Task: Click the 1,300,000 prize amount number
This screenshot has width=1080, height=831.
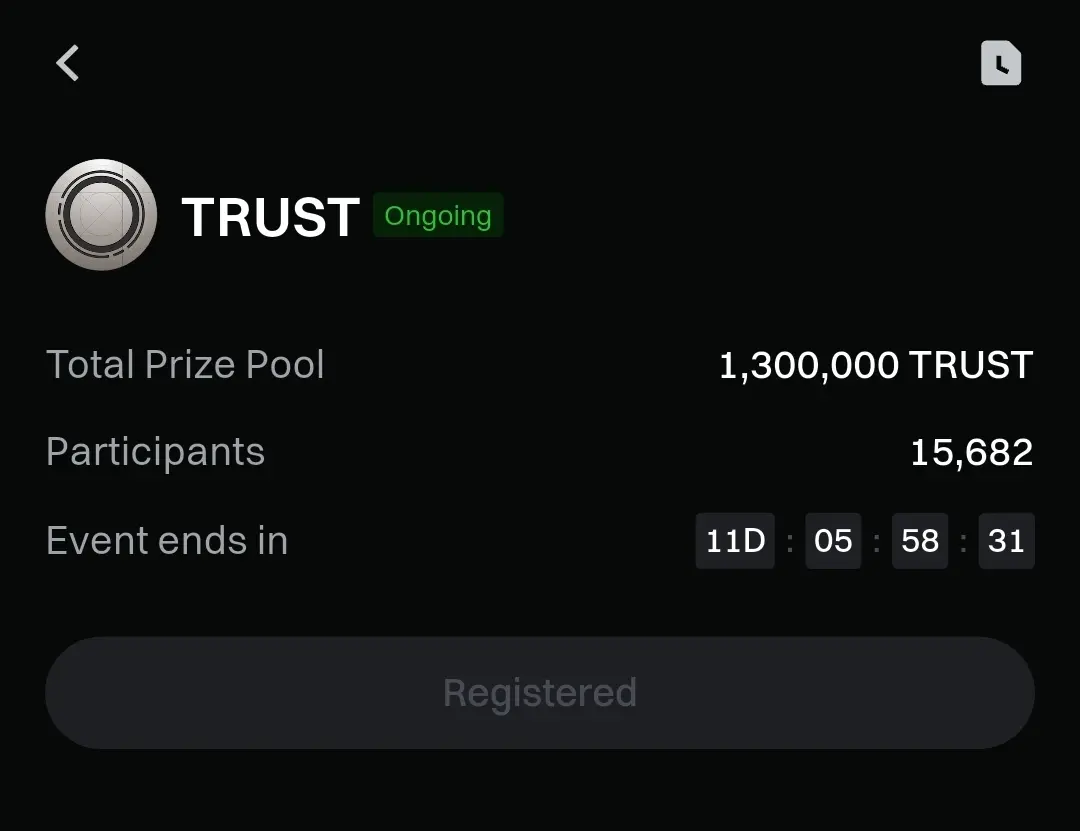Action: pos(809,366)
